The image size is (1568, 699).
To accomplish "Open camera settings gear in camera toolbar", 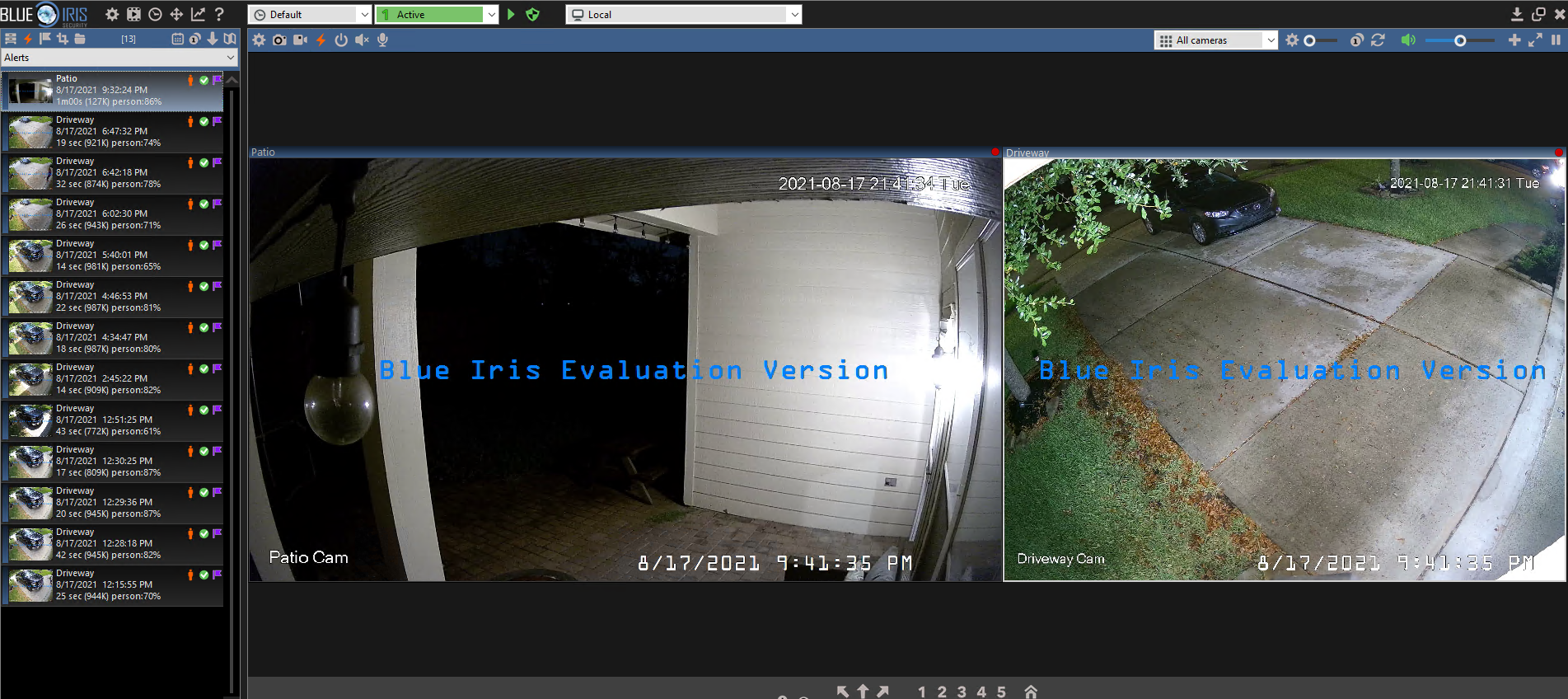I will [259, 40].
